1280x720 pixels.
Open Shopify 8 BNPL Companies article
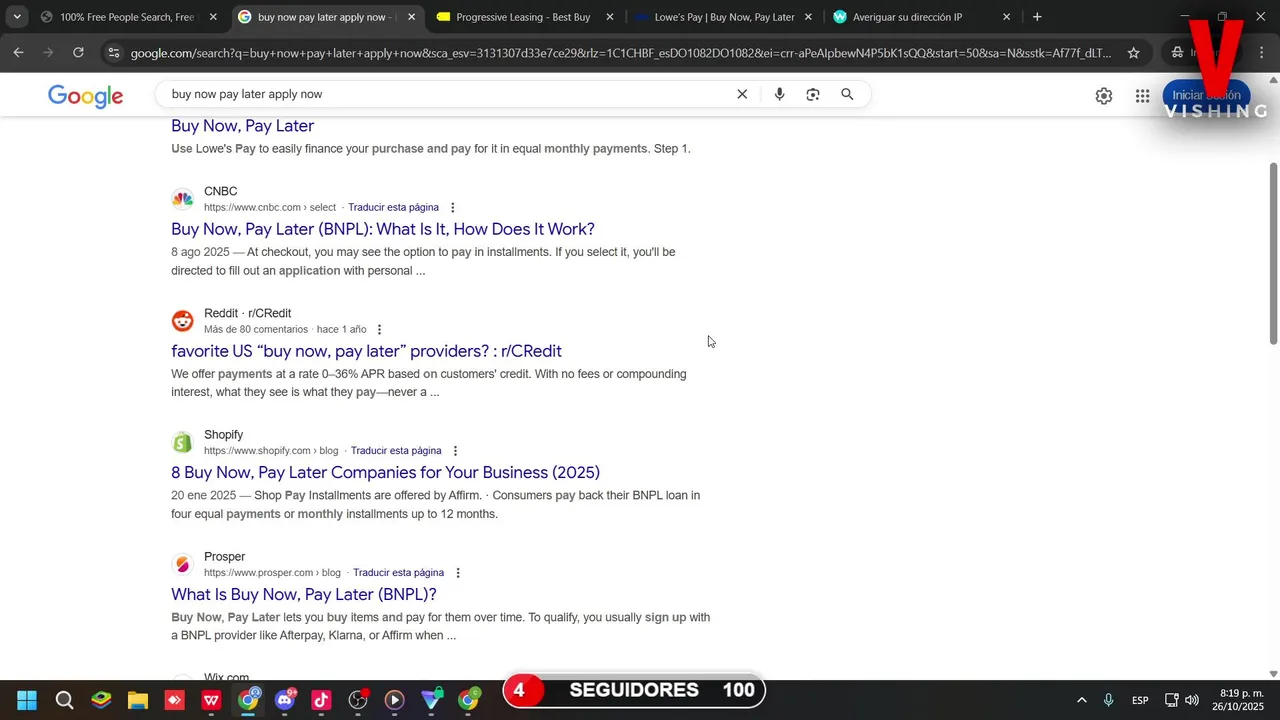pyautogui.click(x=385, y=472)
